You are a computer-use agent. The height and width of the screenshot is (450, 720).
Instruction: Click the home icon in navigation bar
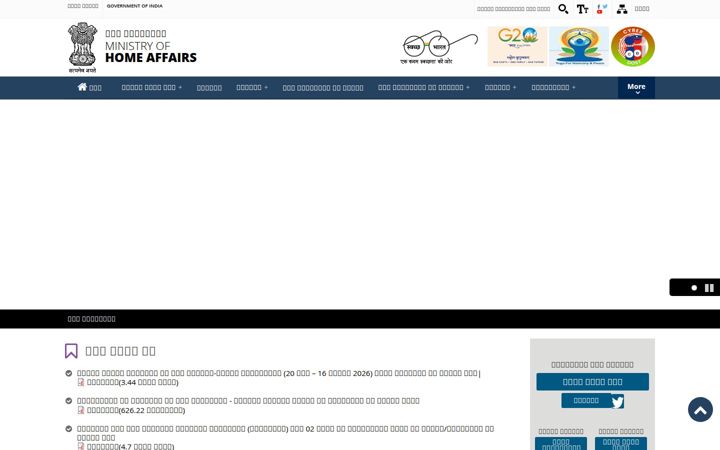[x=82, y=87]
